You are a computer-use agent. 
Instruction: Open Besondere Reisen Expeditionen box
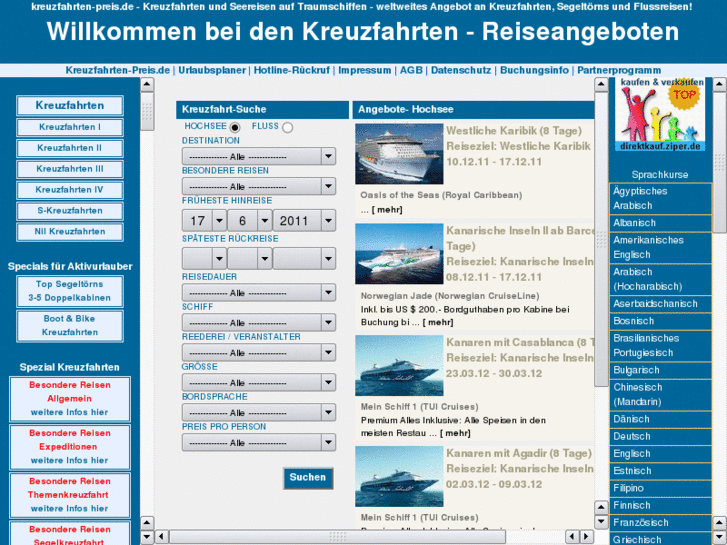[70, 447]
